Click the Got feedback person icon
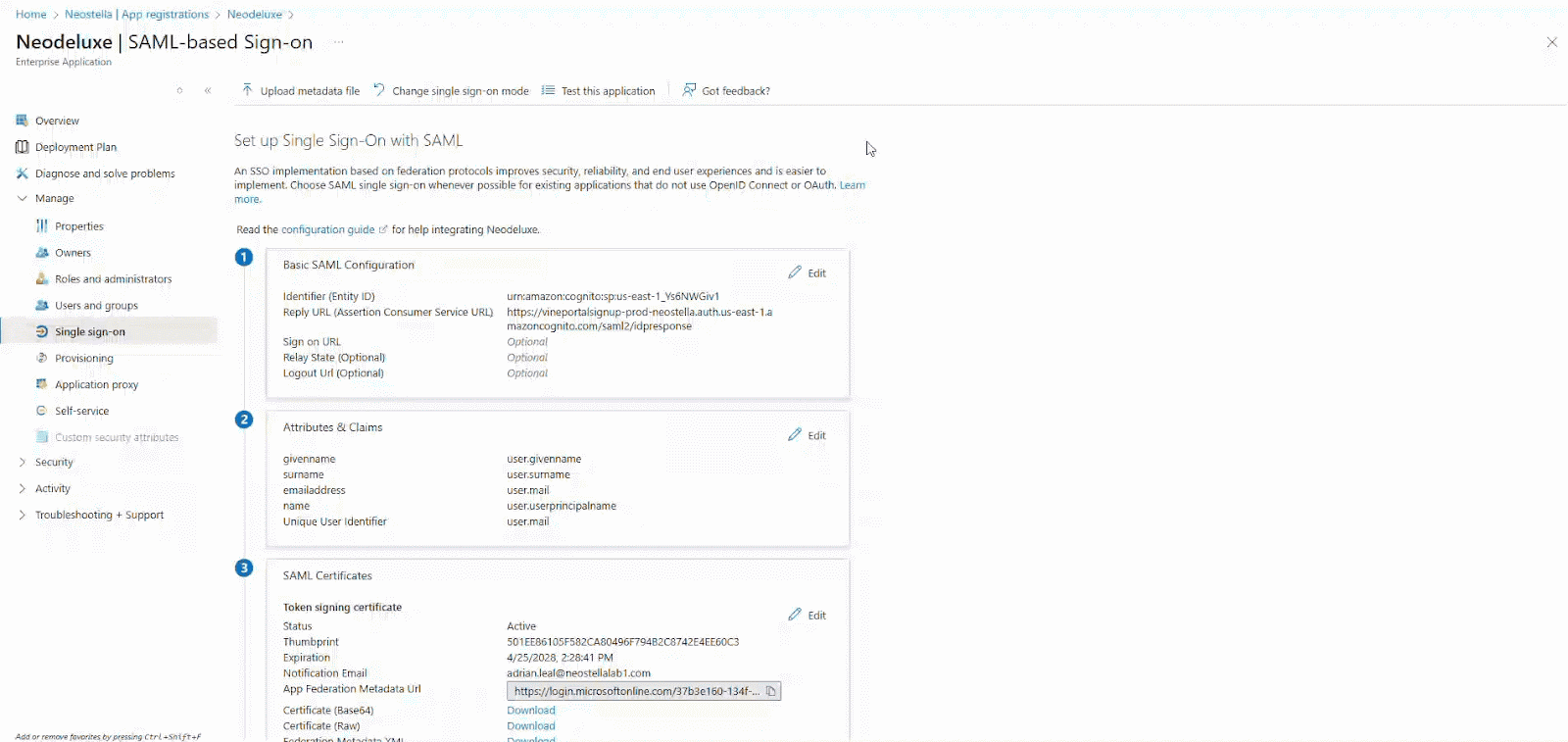 coord(689,90)
